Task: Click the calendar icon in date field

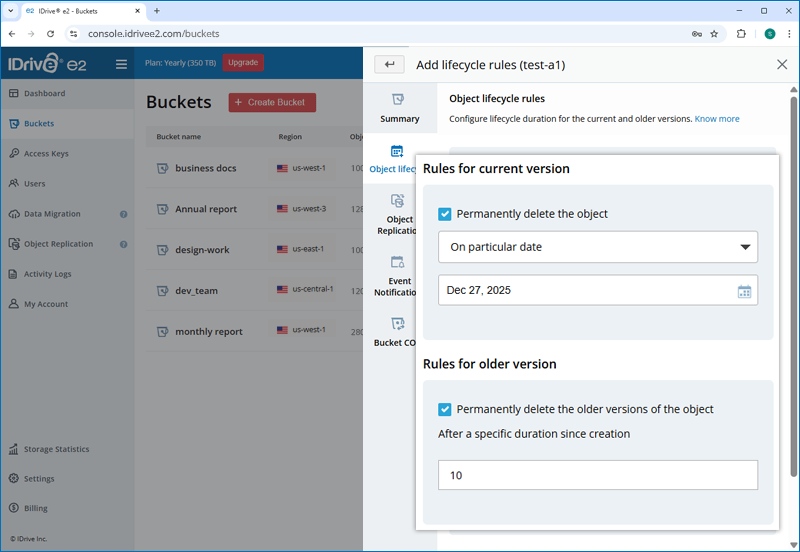Action: tap(744, 291)
